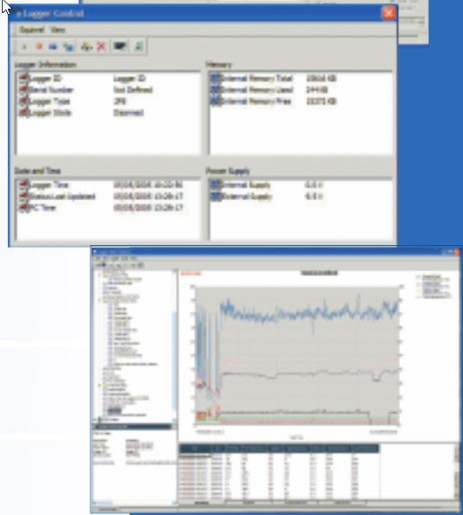Viewport: 463px width, 515px height.
Task: Expand the lower yellow folder in tree
Action: pyautogui.click(x=100, y=385)
